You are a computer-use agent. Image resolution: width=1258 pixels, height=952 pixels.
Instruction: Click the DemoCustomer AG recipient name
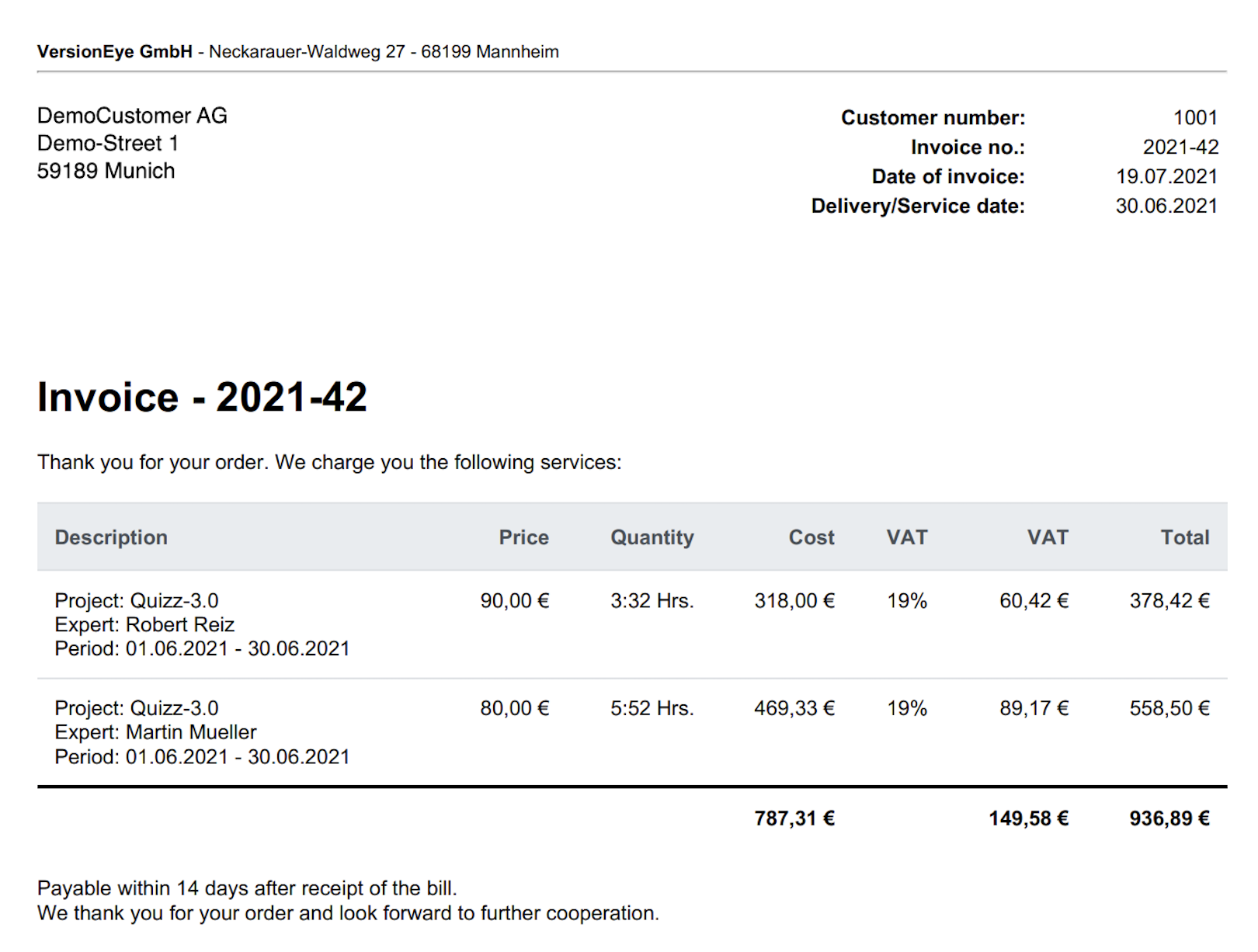(x=132, y=115)
